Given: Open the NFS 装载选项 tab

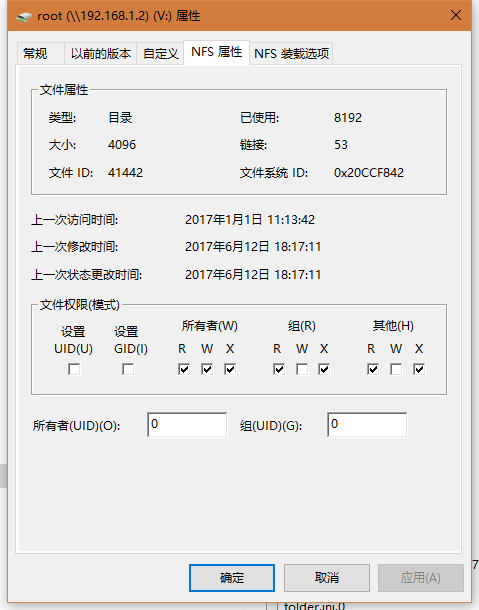Looking at the screenshot, I should coord(291,53).
